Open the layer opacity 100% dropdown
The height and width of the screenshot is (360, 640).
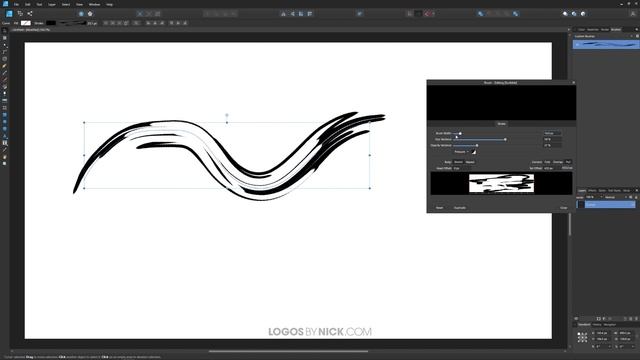click(594, 197)
